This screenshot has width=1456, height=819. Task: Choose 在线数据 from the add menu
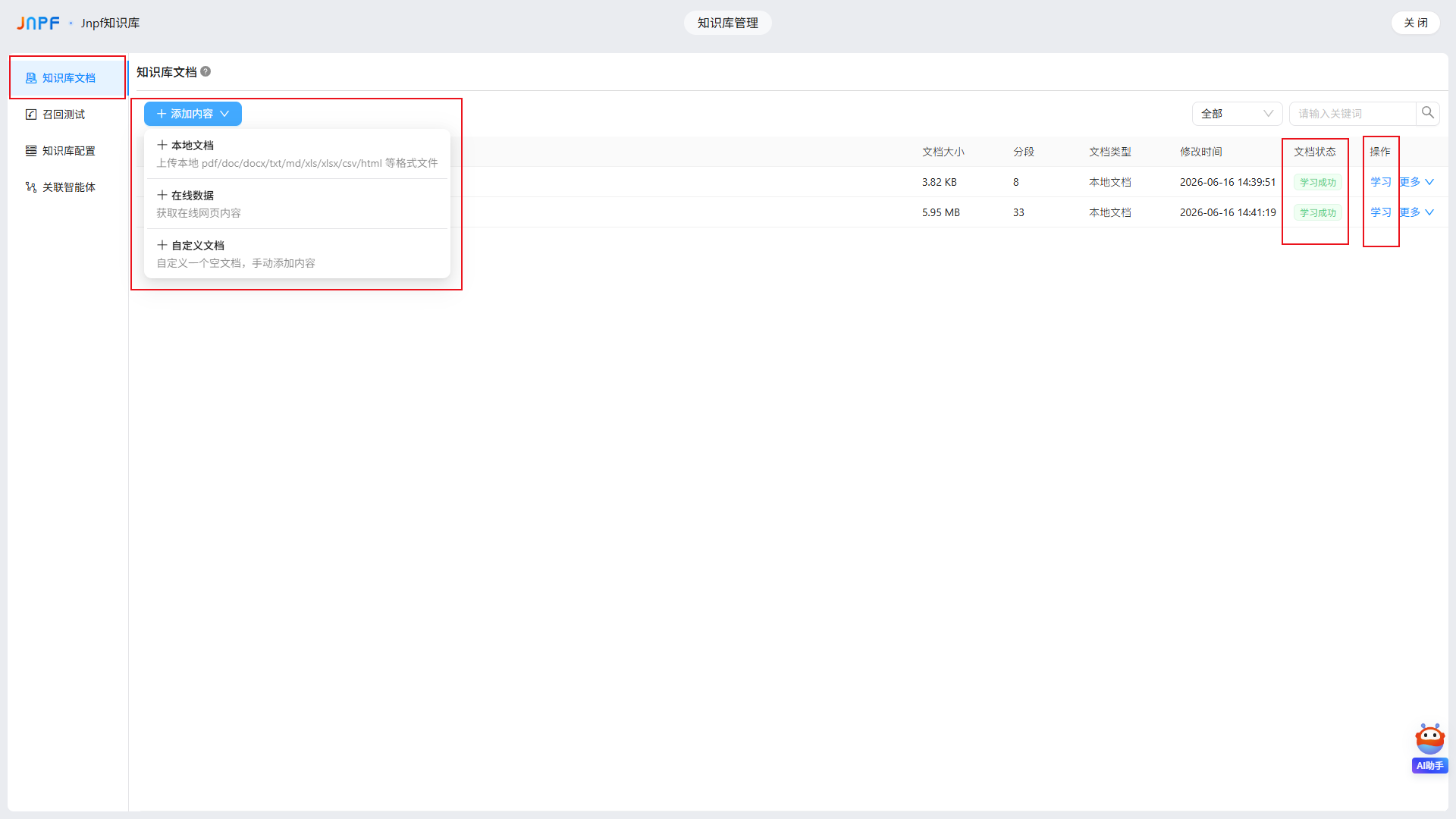point(297,204)
